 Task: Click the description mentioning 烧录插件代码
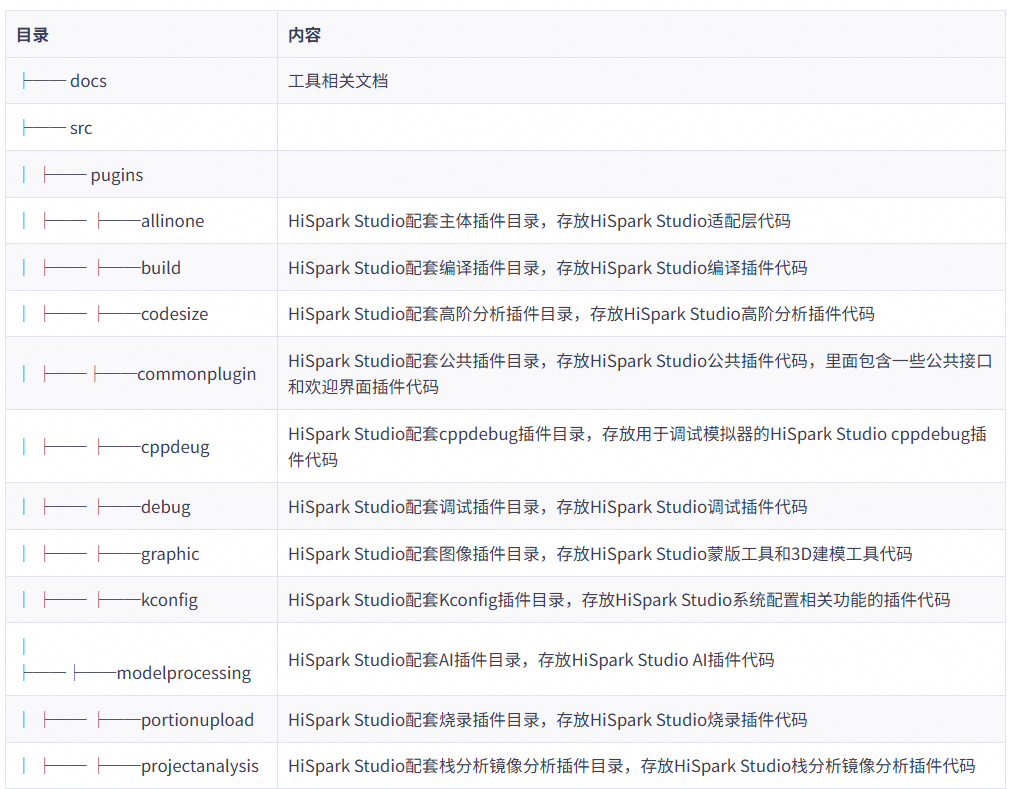click(548, 720)
